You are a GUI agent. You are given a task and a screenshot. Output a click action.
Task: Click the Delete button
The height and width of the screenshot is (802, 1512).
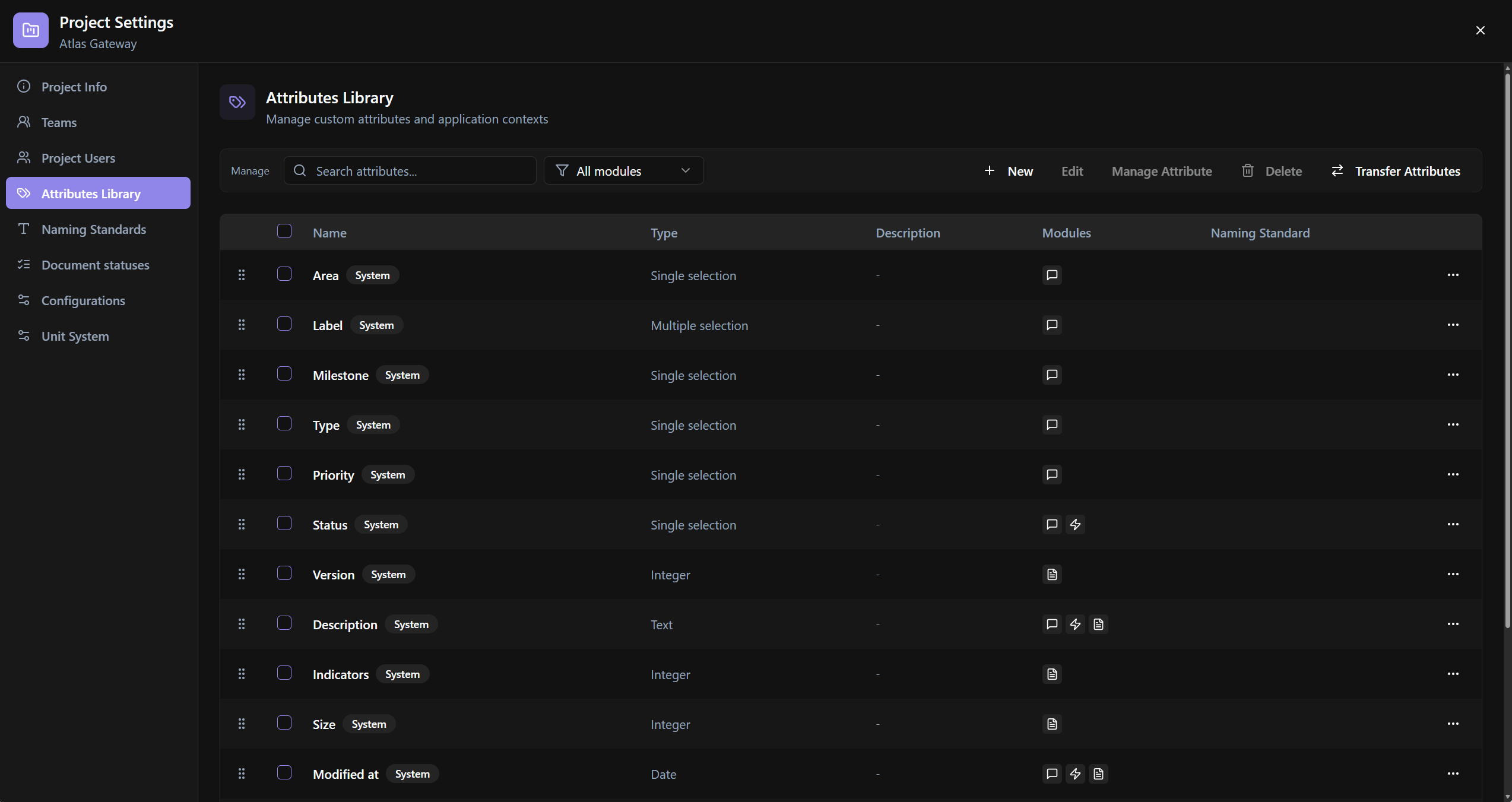coord(1272,171)
